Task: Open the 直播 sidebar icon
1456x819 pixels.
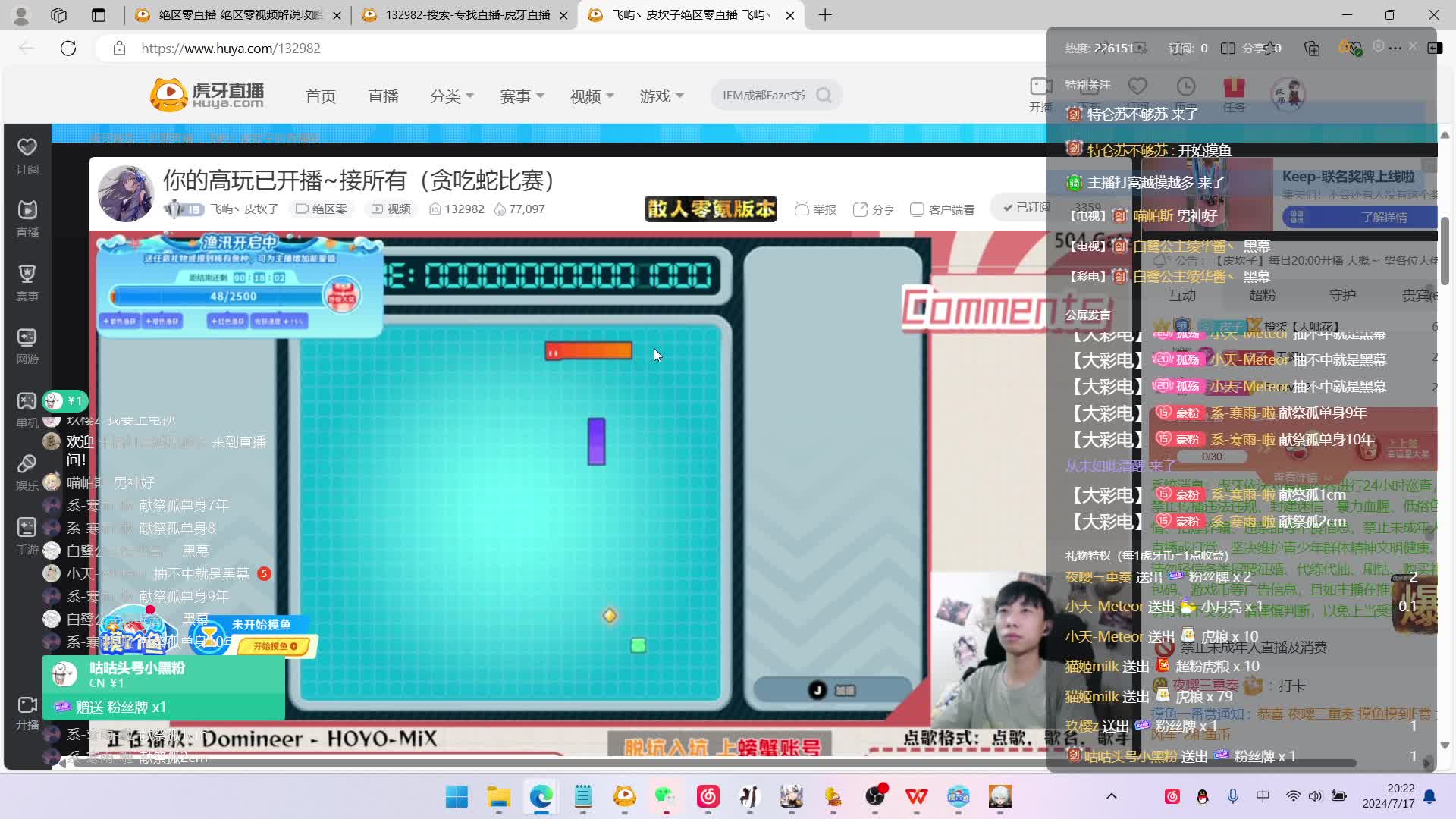Action: click(27, 211)
